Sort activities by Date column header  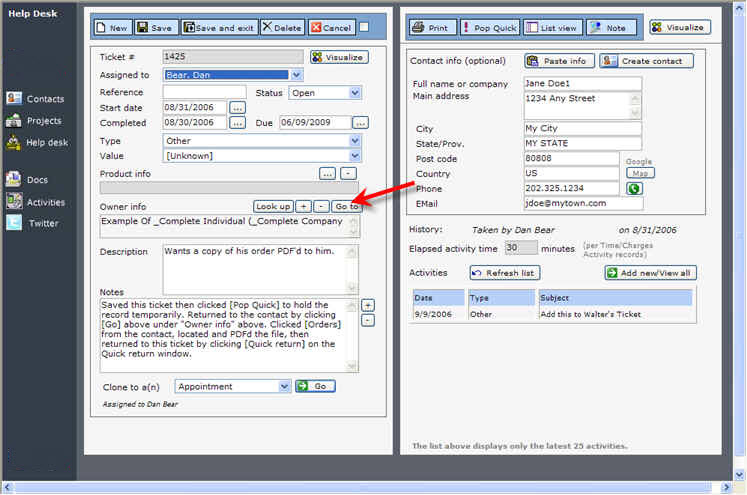[x=438, y=298]
